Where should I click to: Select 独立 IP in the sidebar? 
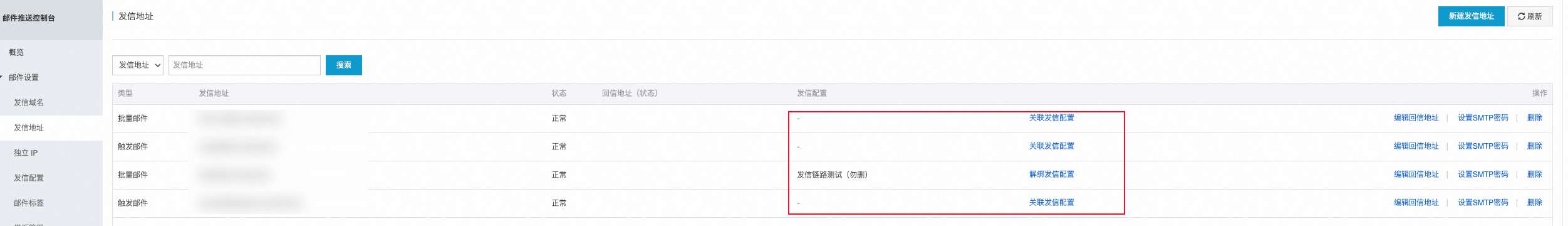pyautogui.click(x=26, y=153)
